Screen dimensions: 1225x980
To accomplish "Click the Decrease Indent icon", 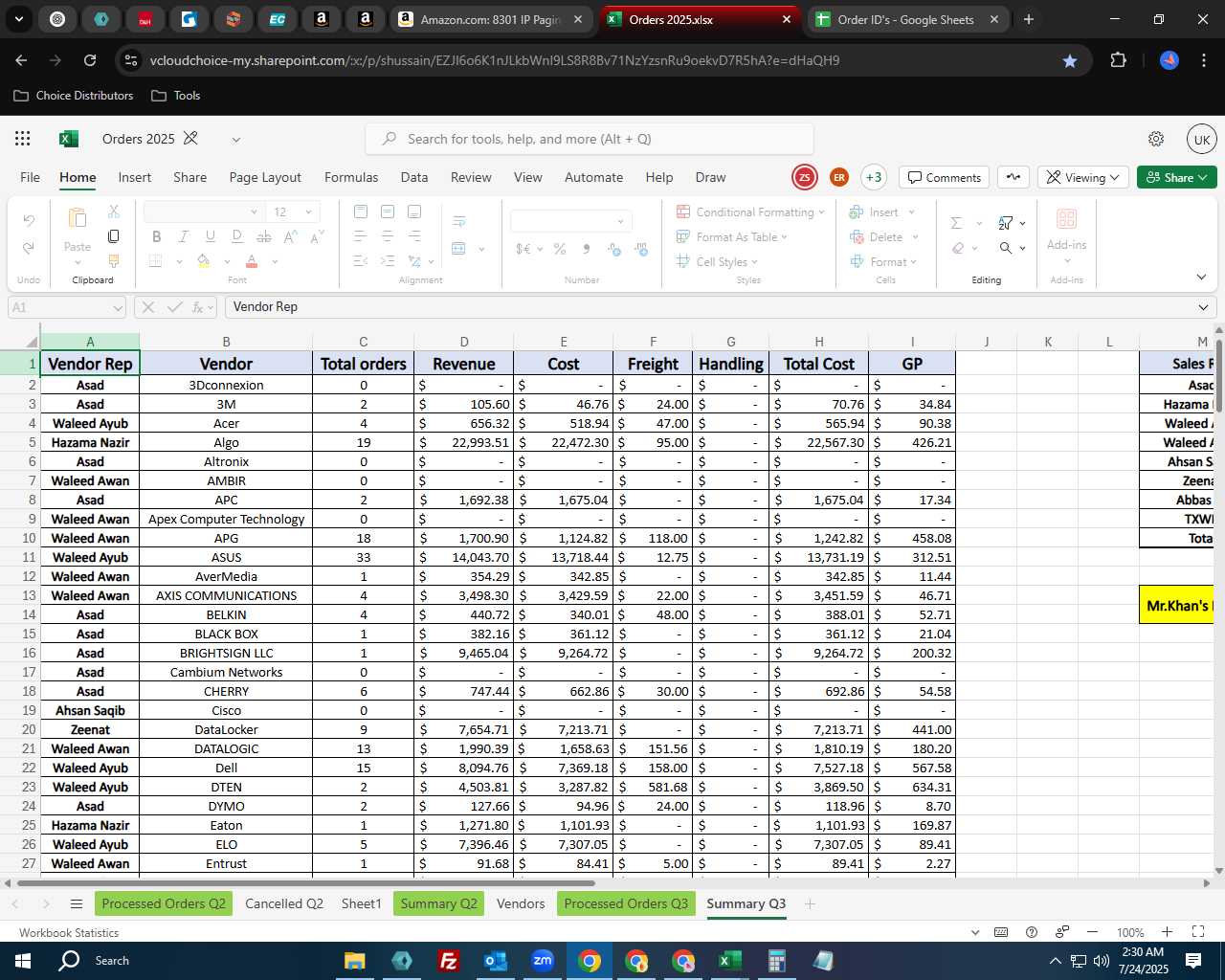I will coord(360,261).
